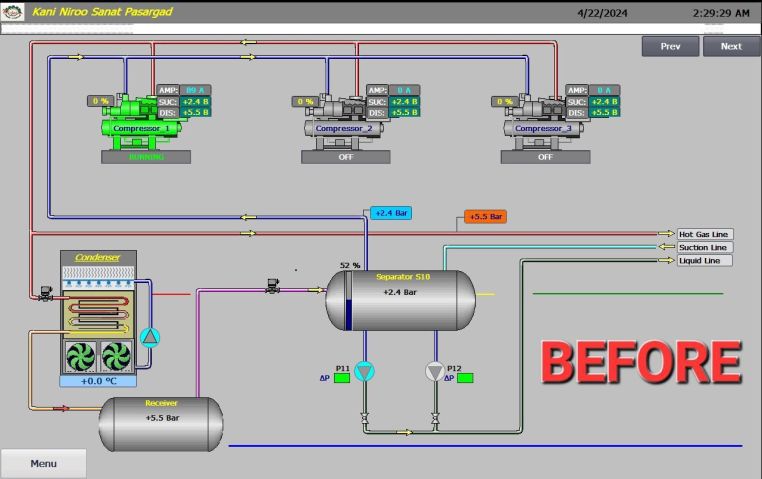Click the Compressor_1 AMP value field

click(x=196, y=90)
